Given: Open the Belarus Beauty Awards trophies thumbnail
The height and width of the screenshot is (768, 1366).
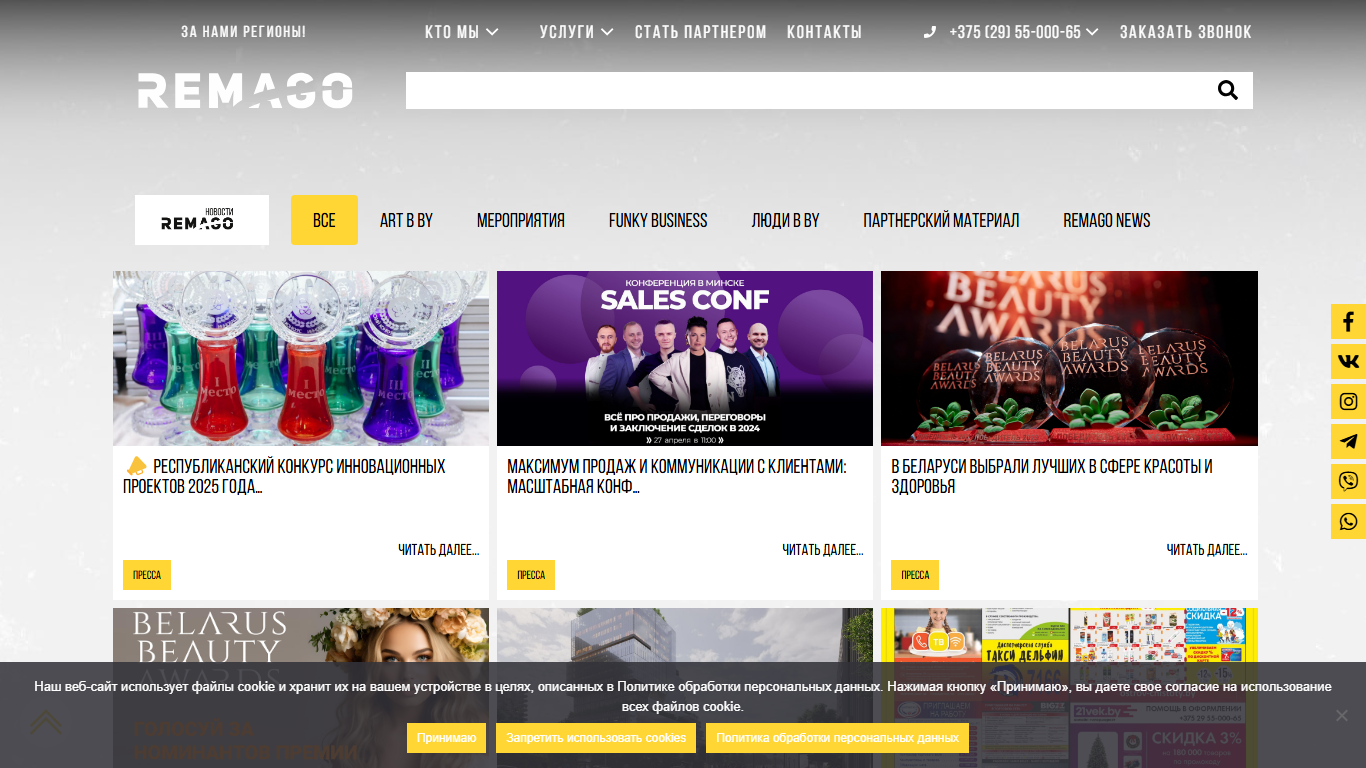Looking at the screenshot, I should 1069,358.
